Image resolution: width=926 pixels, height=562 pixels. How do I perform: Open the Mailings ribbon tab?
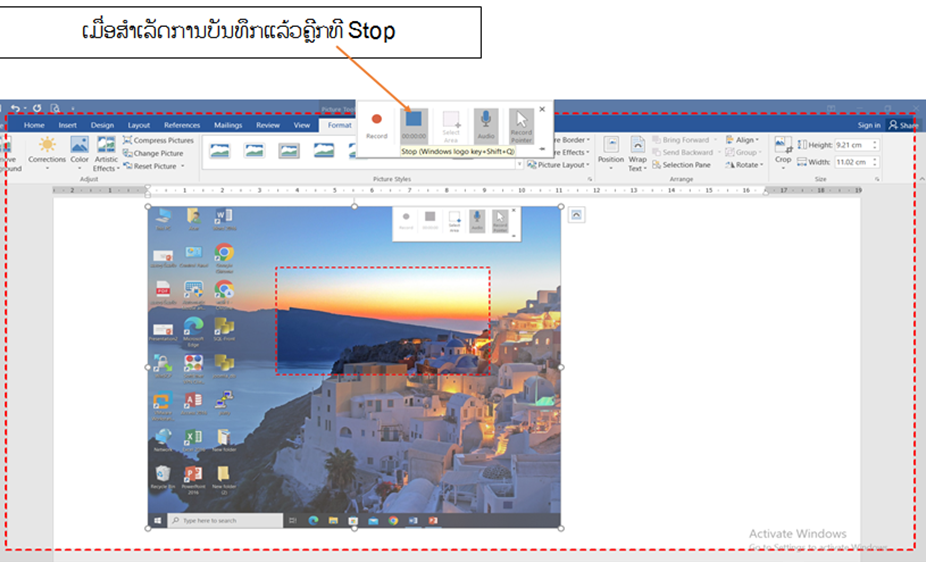227,125
